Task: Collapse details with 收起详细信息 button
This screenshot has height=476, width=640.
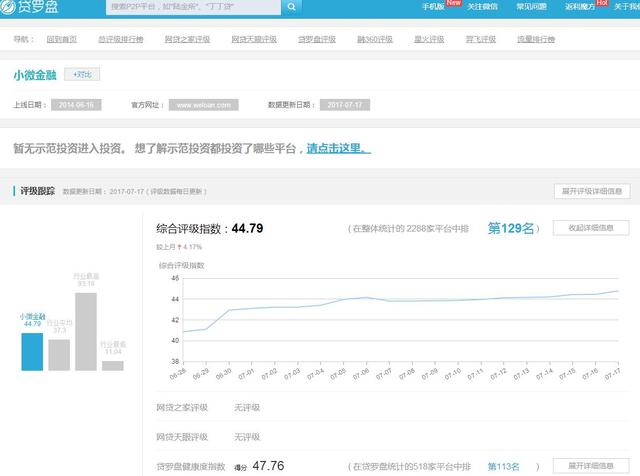Action: click(591, 228)
